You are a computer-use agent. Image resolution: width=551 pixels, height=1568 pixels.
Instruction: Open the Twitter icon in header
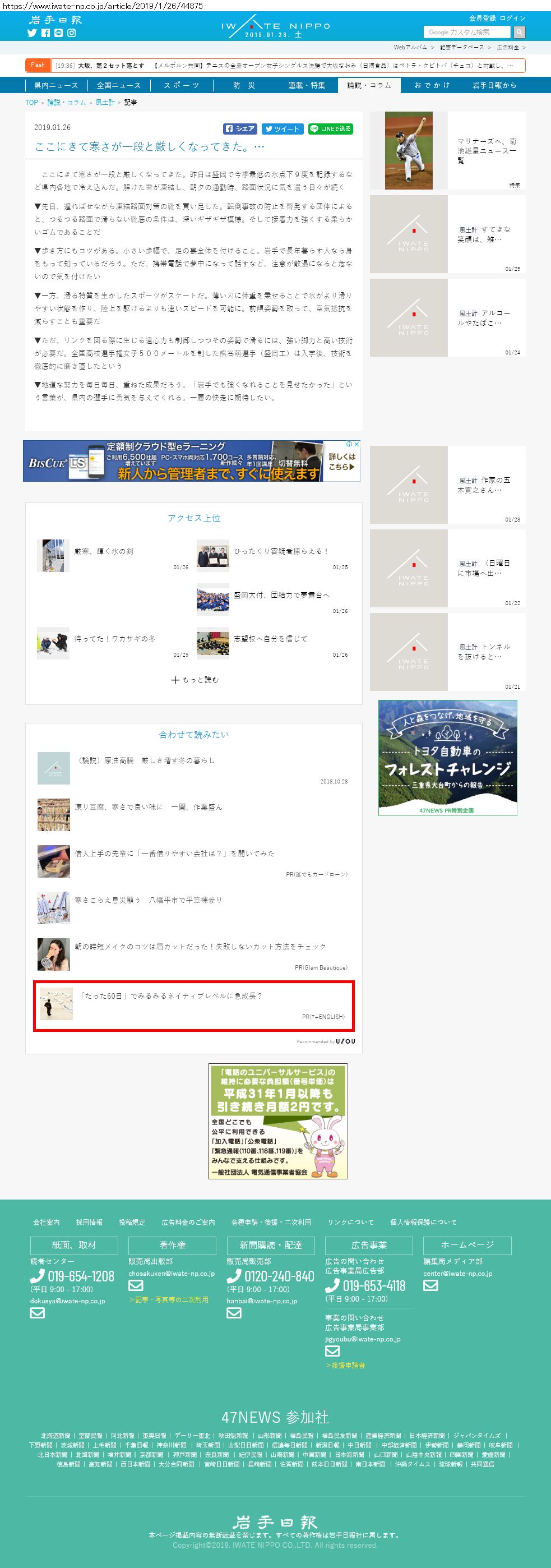33,33
